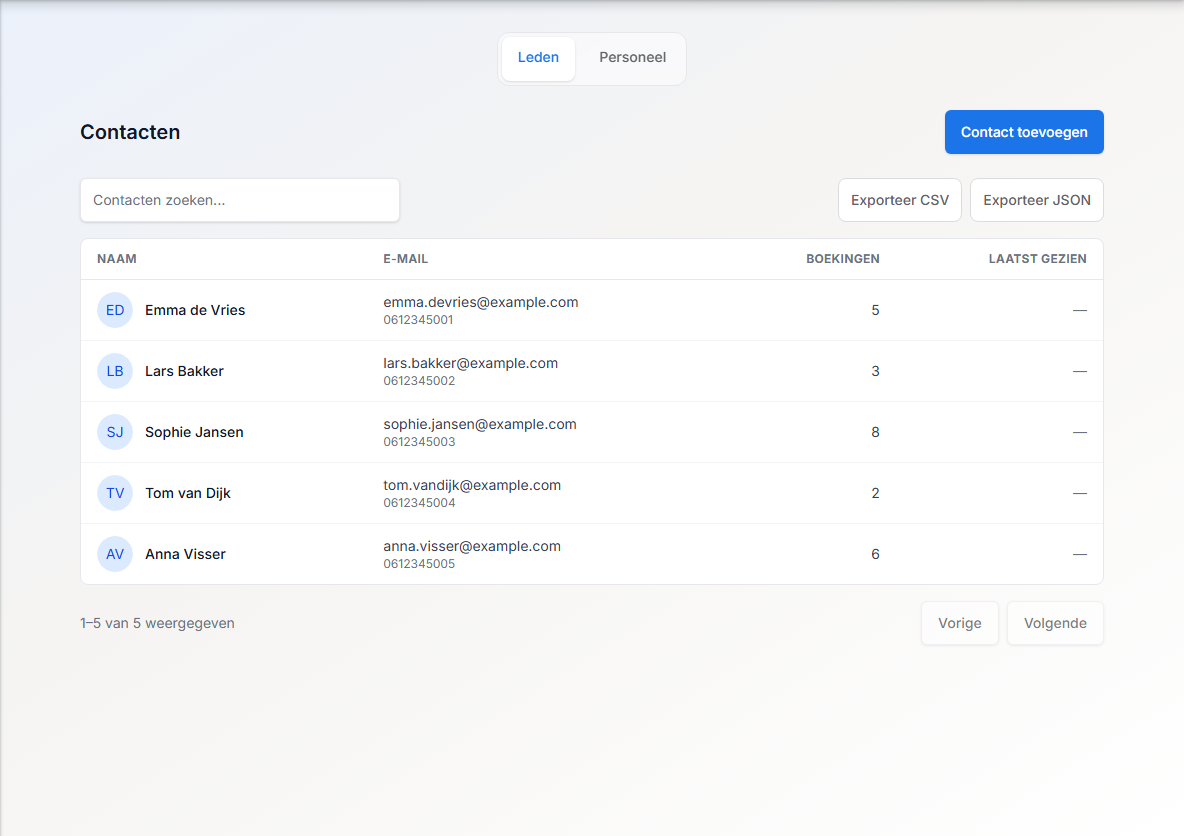Click email tom.vandijk@example.com
Screen dimensions: 1184x836
pos(472,486)
